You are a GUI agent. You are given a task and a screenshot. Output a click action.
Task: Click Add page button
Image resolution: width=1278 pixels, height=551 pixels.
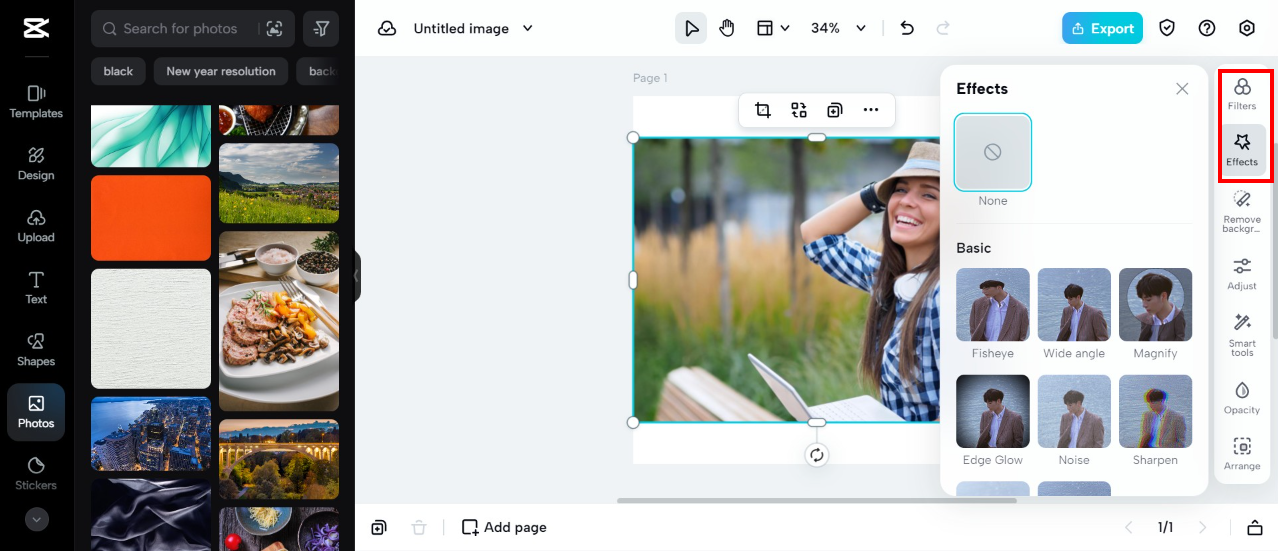505,527
